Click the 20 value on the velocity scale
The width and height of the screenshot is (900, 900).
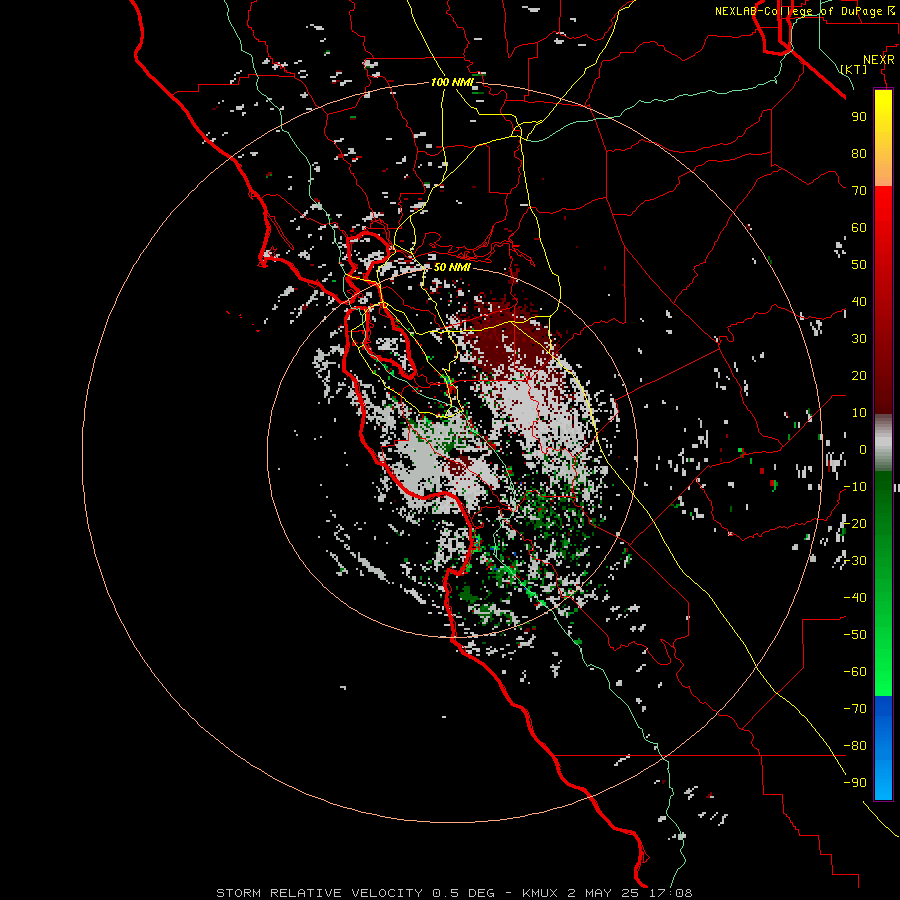point(859,375)
